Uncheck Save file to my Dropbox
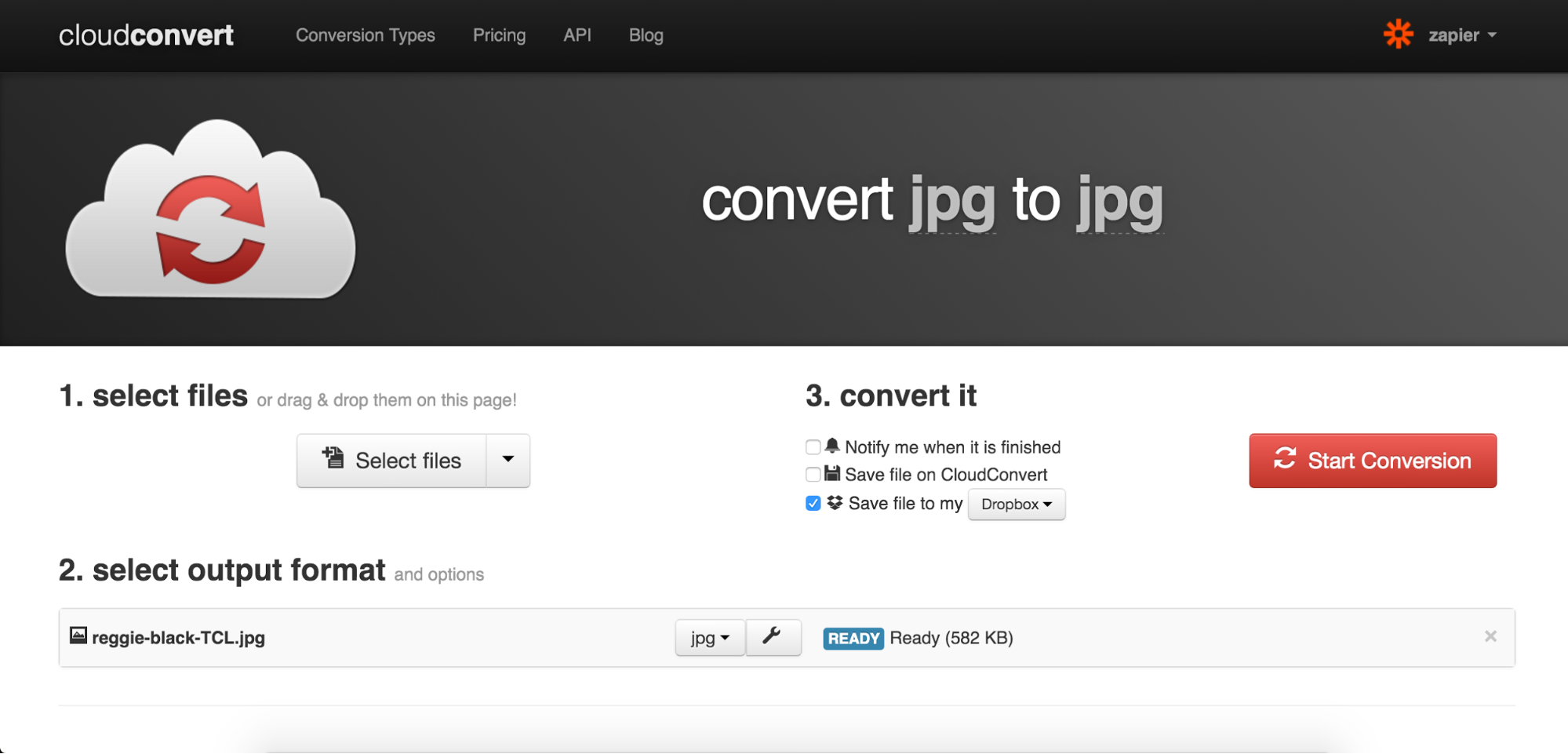Viewport: 1568px width, 754px height. click(x=813, y=504)
